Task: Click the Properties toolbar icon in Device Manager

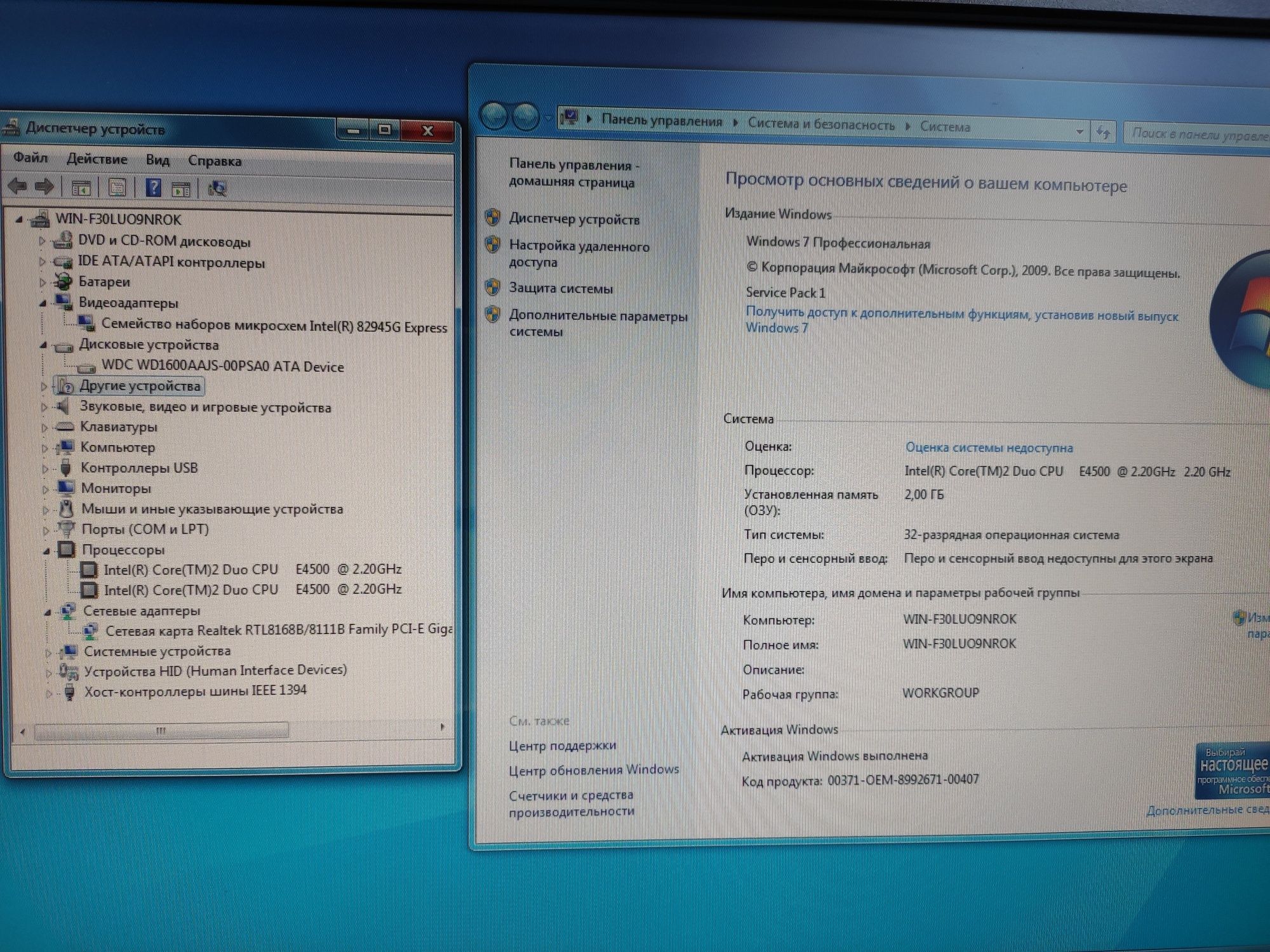Action: [117, 188]
